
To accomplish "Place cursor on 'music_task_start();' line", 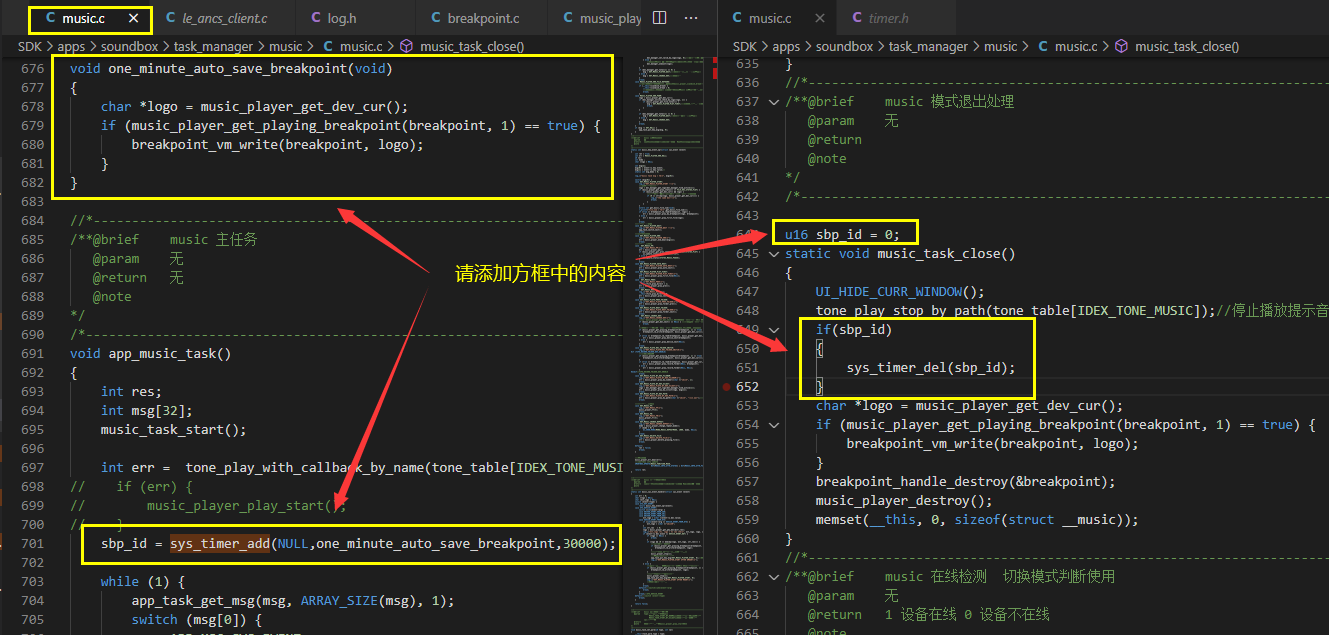I will click(173, 429).
